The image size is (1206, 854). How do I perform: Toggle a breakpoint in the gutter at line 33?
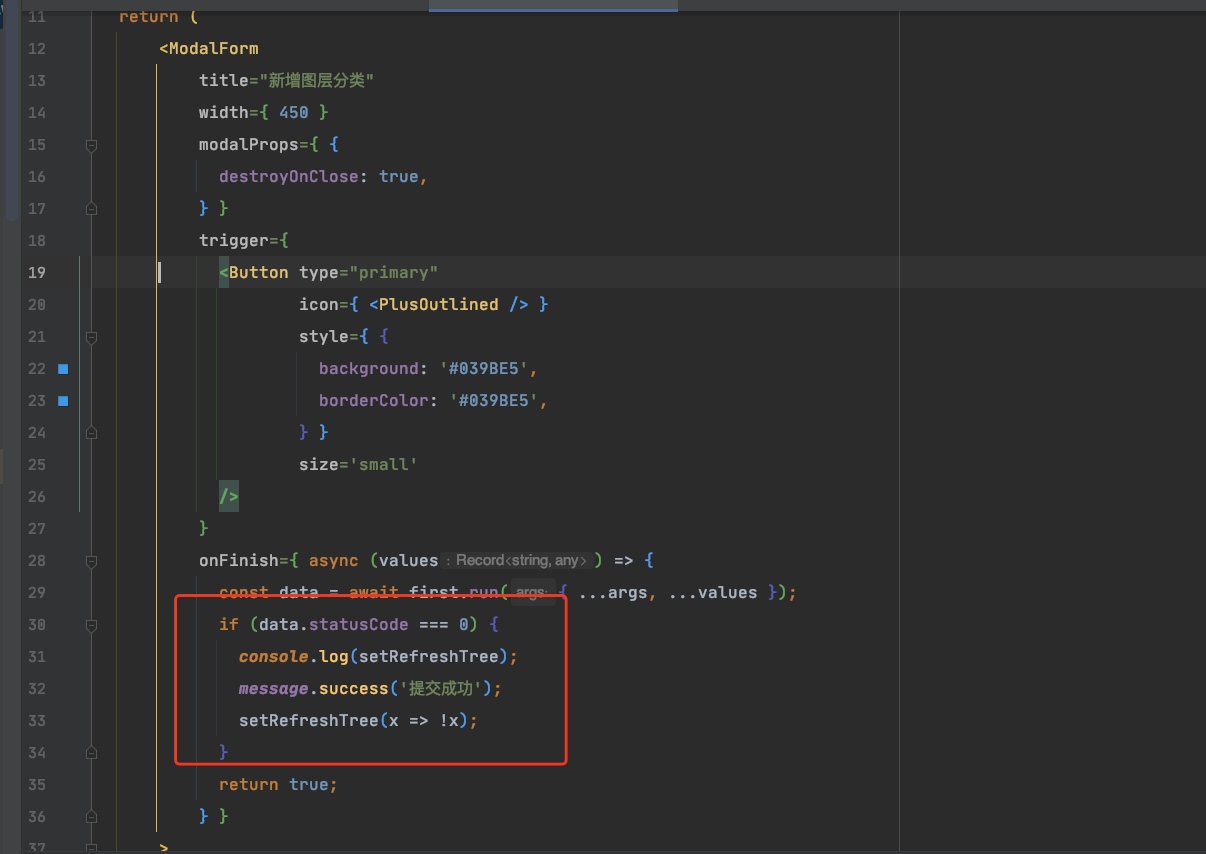[65, 720]
